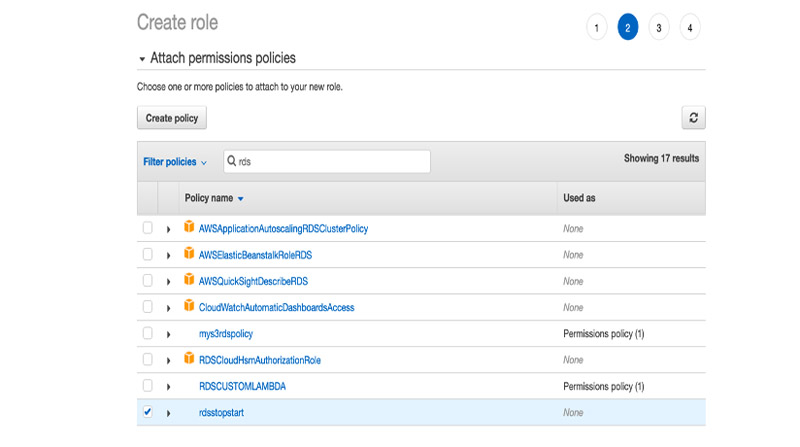Jump to wizard step 3
The width and height of the screenshot is (800, 447).
pos(659,28)
